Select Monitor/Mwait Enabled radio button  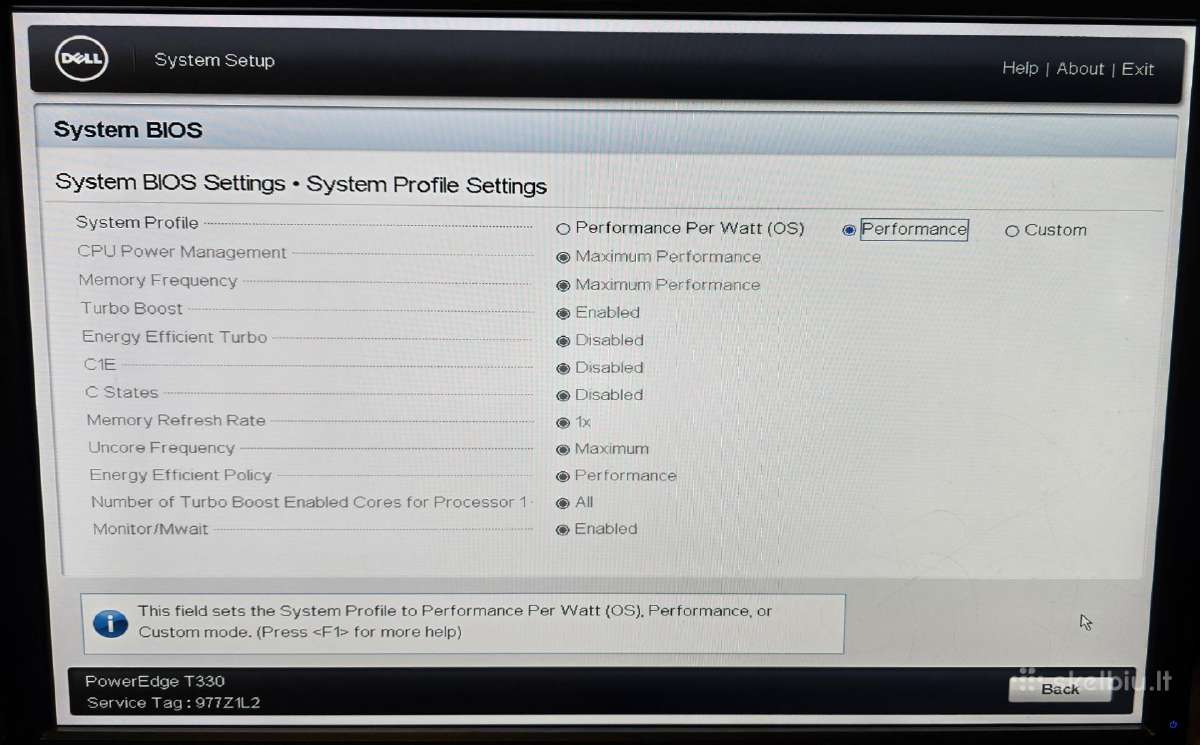coord(563,530)
